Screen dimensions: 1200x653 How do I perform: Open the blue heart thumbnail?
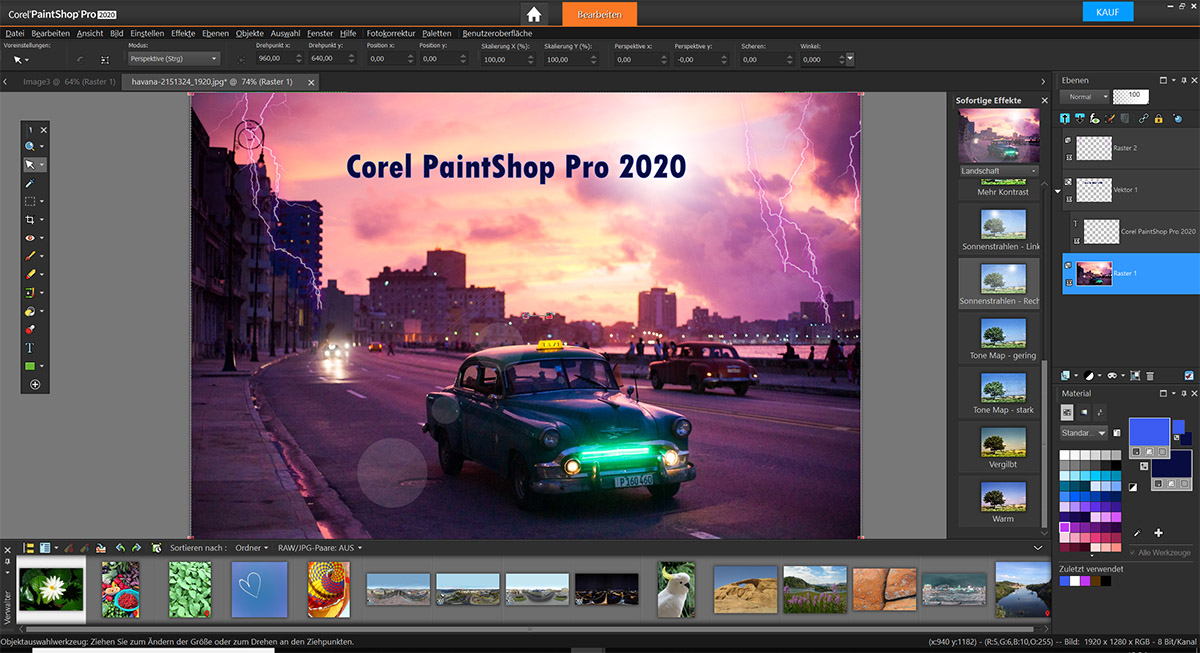(259, 589)
